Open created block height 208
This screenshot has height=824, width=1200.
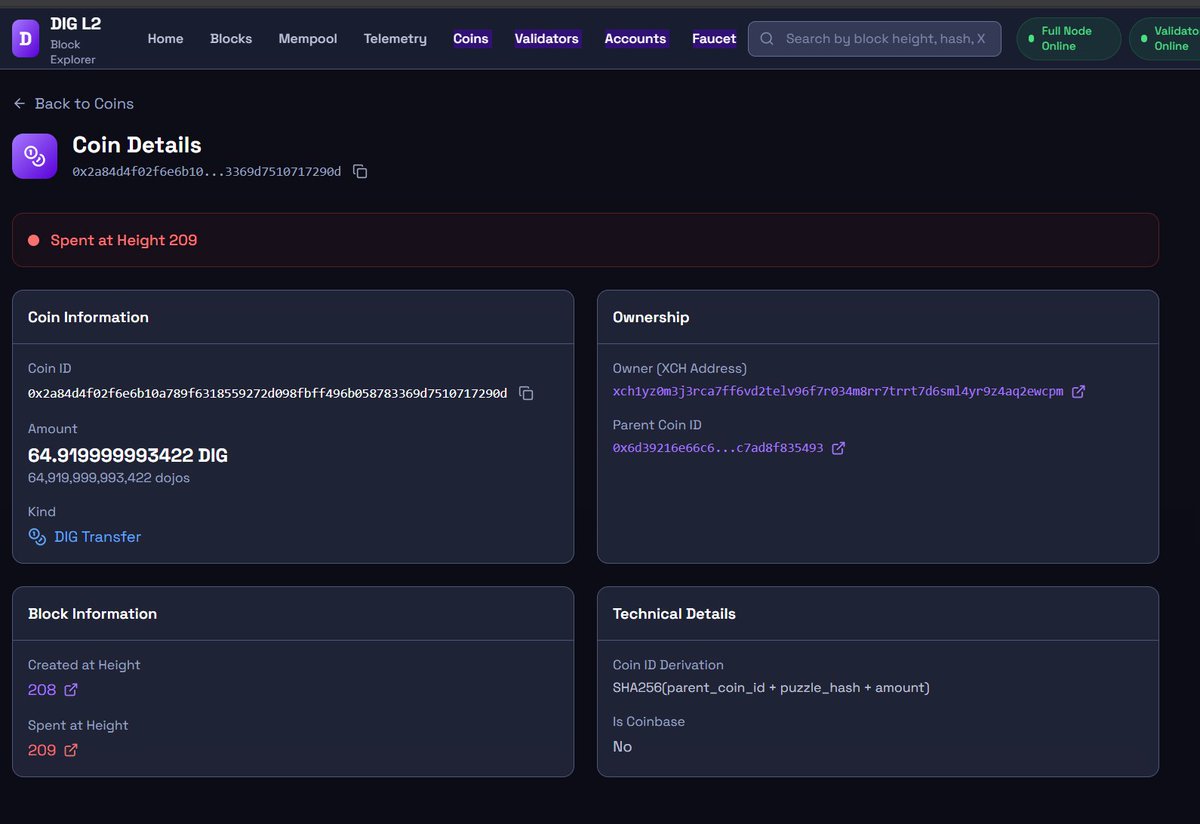(x=42, y=689)
